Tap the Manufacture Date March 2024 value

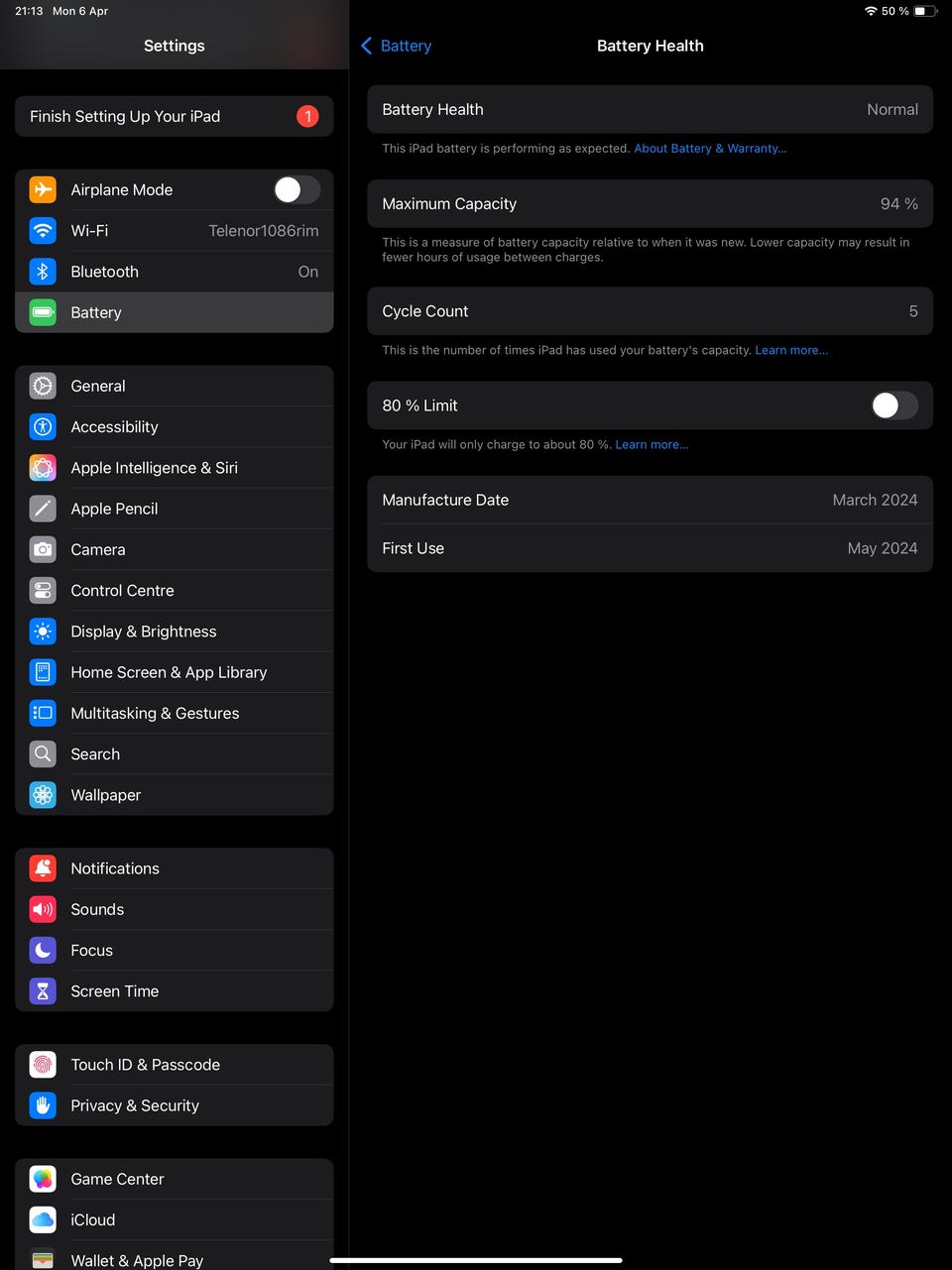pyautogui.click(x=876, y=500)
